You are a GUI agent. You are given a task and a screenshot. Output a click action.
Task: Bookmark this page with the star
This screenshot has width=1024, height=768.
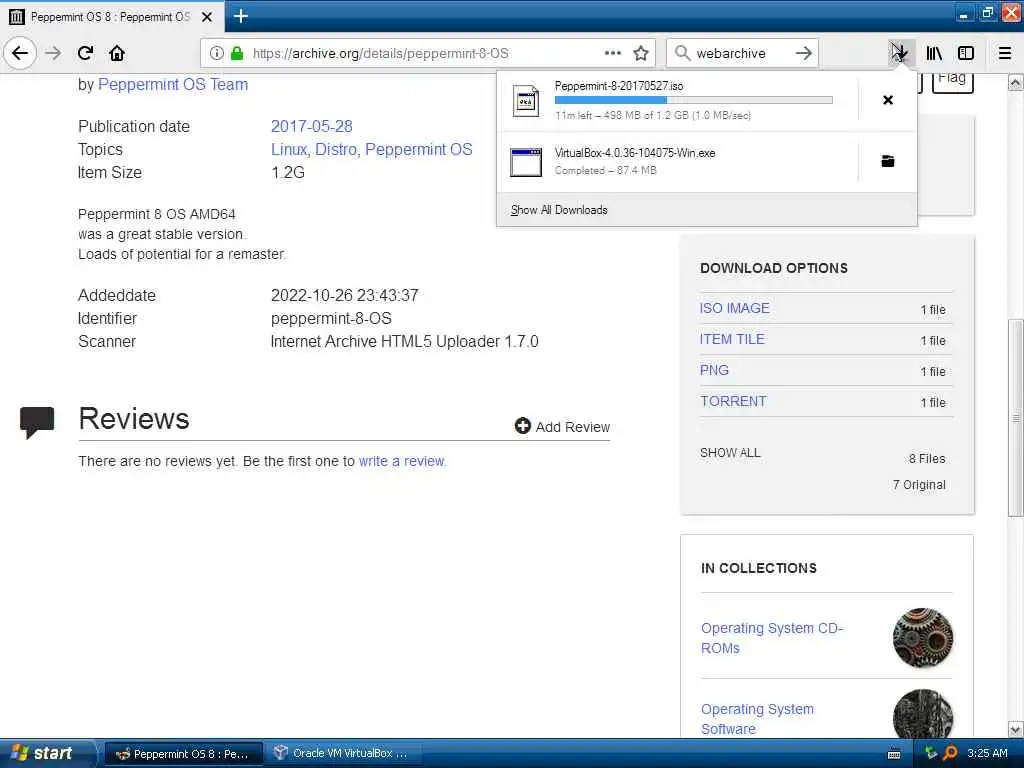(641, 54)
